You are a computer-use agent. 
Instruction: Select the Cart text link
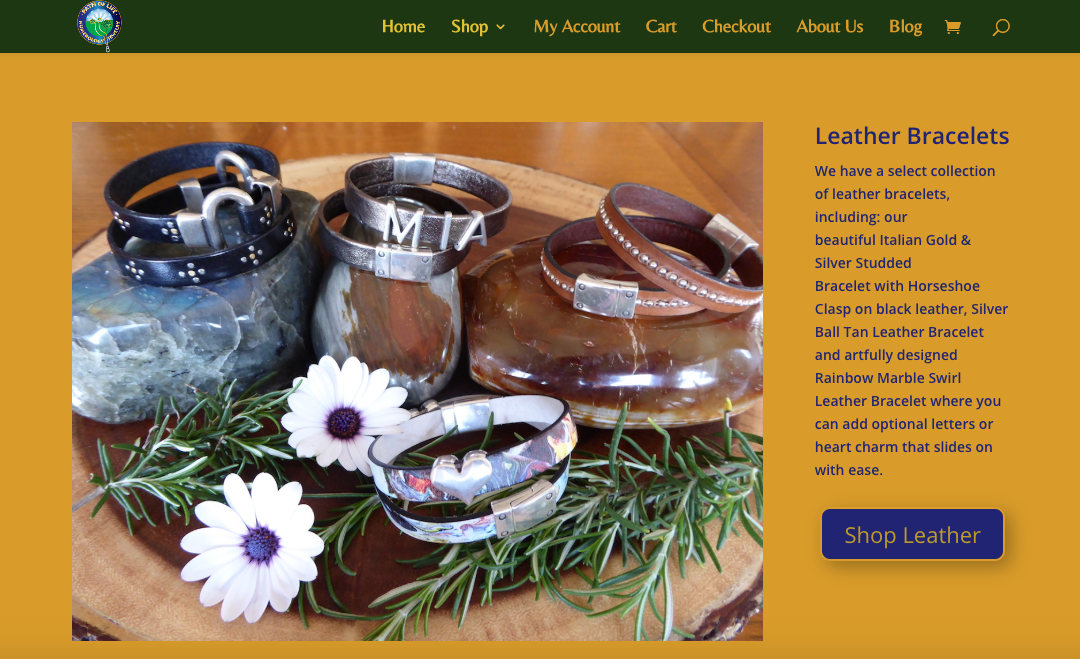point(661,27)
